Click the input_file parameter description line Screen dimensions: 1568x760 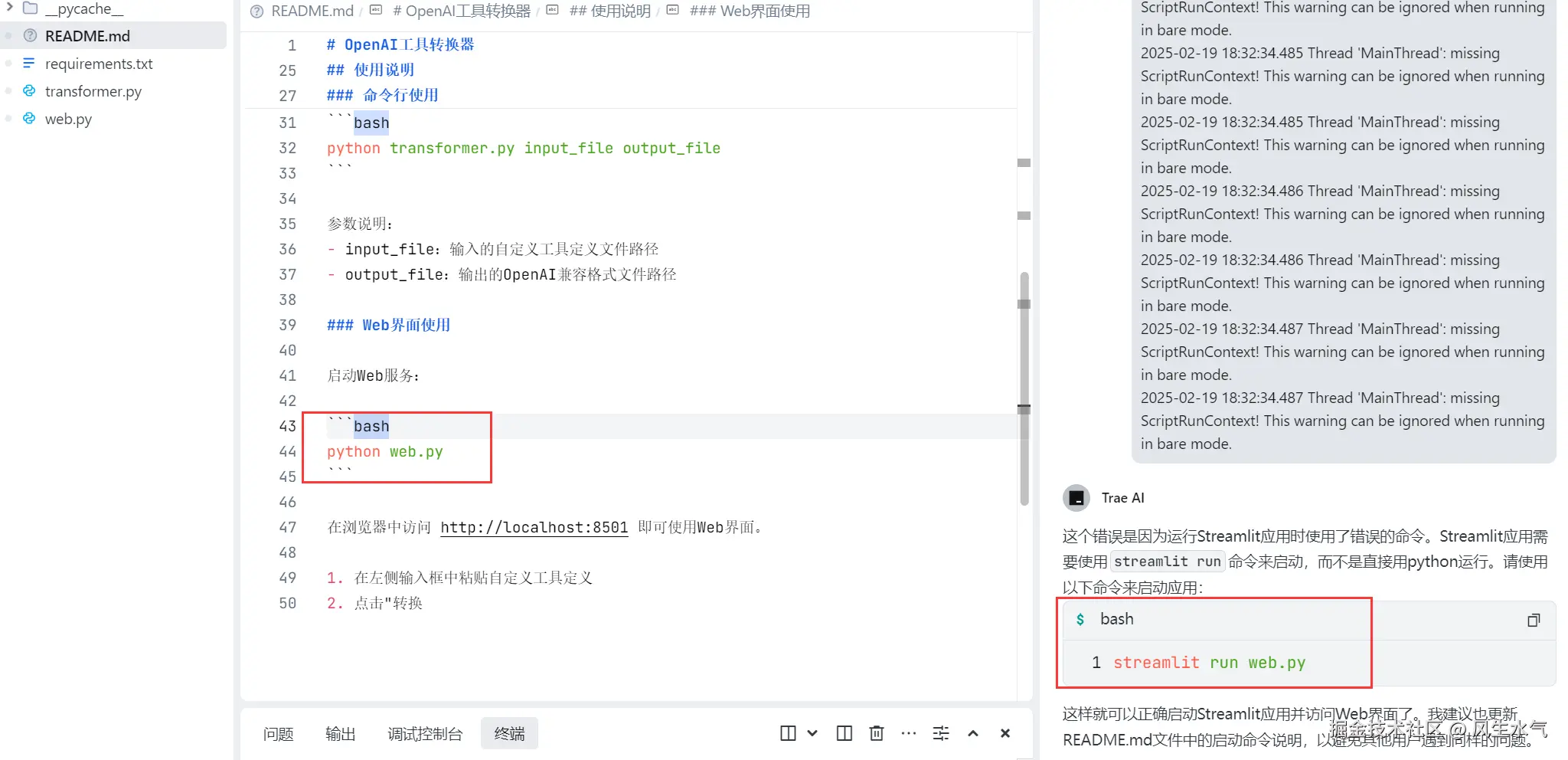pyautogui.click(x=493, y=249)
